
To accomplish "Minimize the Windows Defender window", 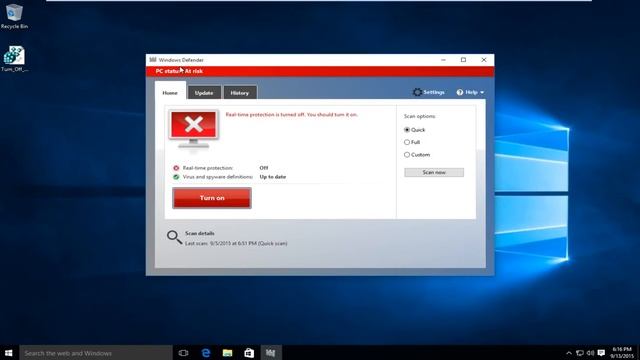I will (x=443, y=60).
